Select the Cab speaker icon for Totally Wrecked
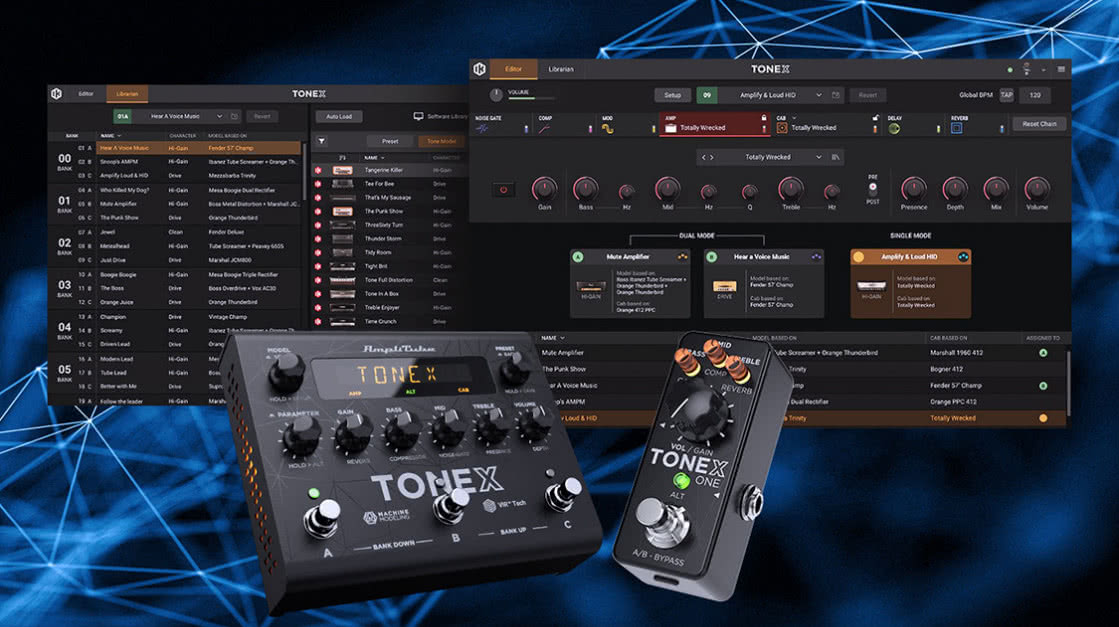This screenshot has height=627, width=1119. 782,128
